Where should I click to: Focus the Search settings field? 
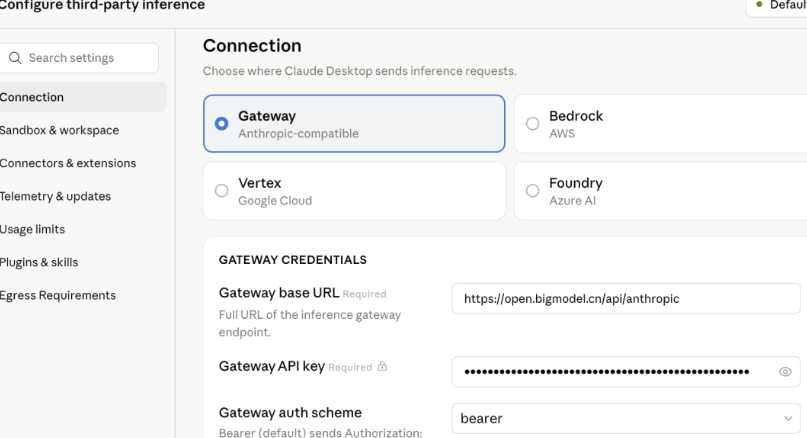pos(79,58)
